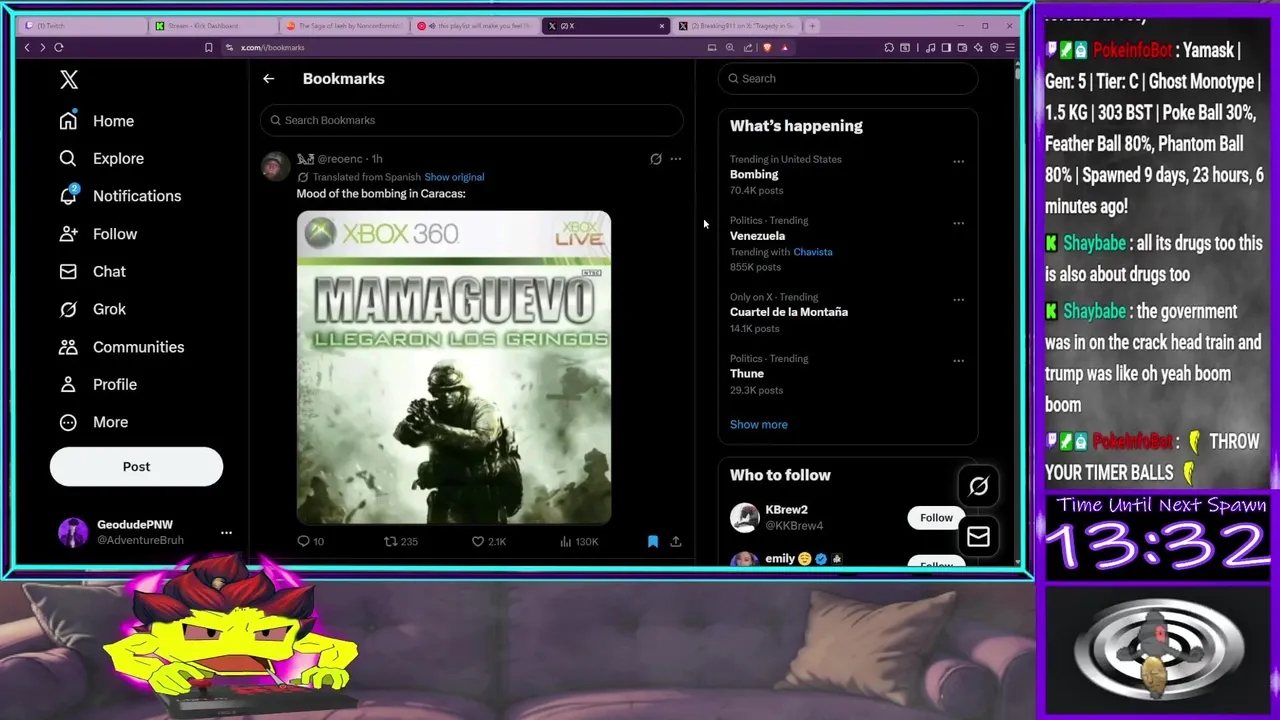Click Grok icon on the tweet
Screen dimensions: 1280x720
click(656, 159)
